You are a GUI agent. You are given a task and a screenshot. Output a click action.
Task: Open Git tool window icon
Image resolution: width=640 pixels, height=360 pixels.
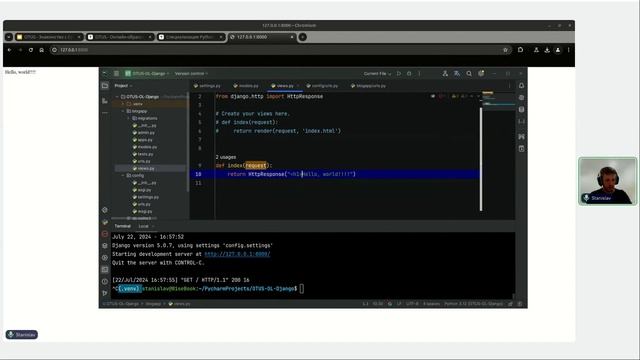tap(105, 293)
